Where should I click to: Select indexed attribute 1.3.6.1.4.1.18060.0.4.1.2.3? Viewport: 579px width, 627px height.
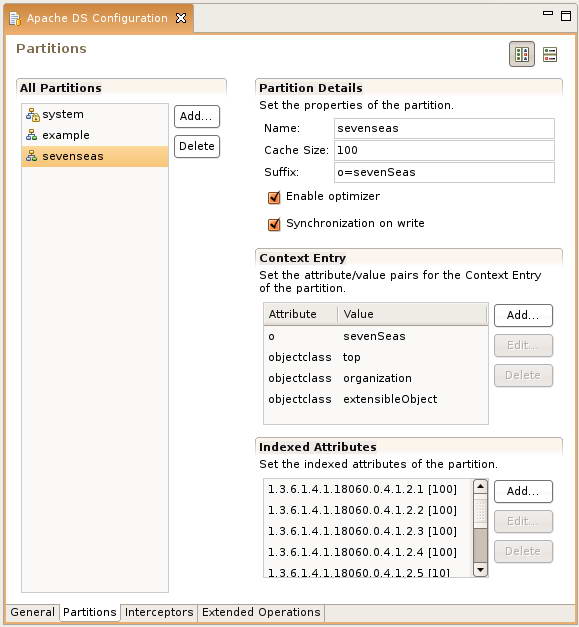(368, 531)
